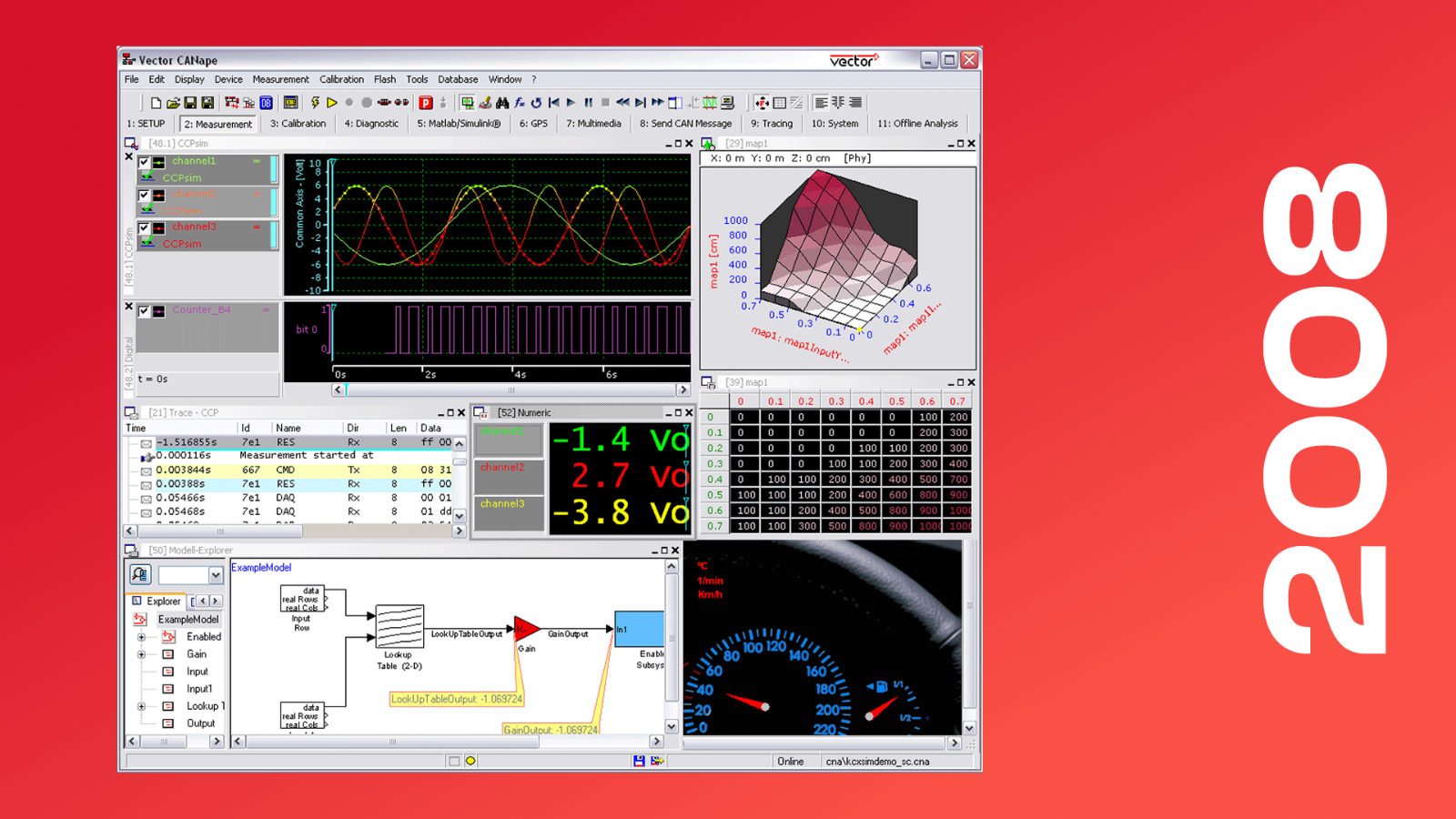Click the red P toolbar icon
Screen dimensions: 1456x819
(x=425, y=103)
